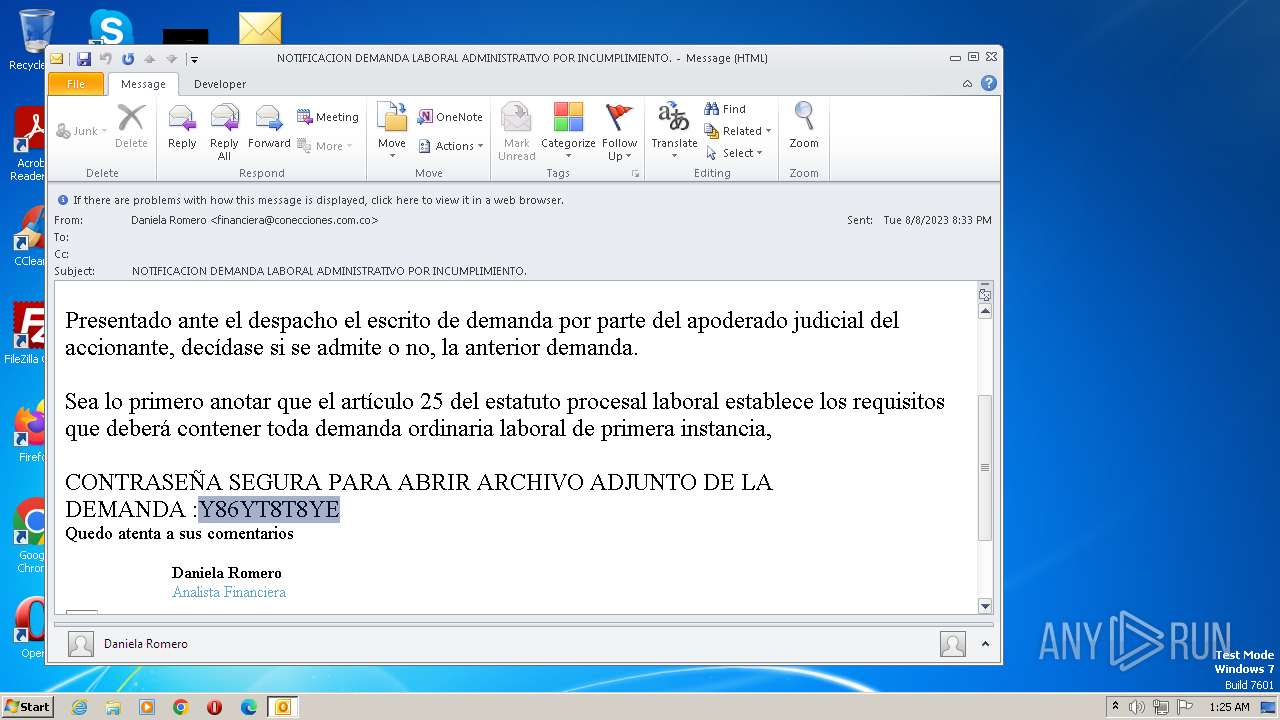1280x720 pixels.
Task: Open Tags group dialog launcher
Action: [635, 174]
